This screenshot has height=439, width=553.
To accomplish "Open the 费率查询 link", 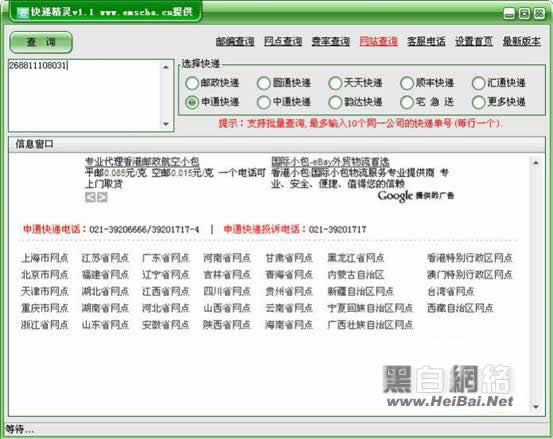I will tap(330, 42).
